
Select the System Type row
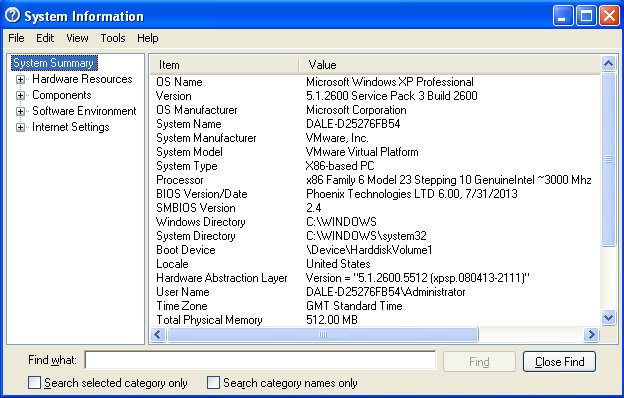(375, 166)
